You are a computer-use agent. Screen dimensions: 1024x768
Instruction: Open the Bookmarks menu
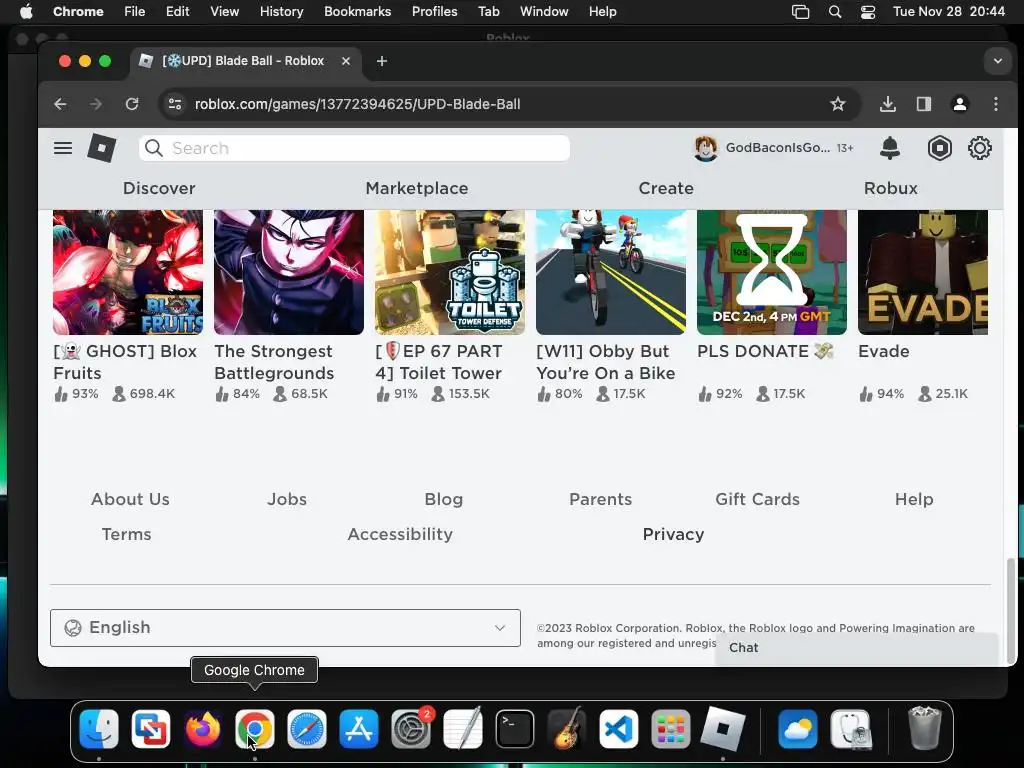coord(357,12)
